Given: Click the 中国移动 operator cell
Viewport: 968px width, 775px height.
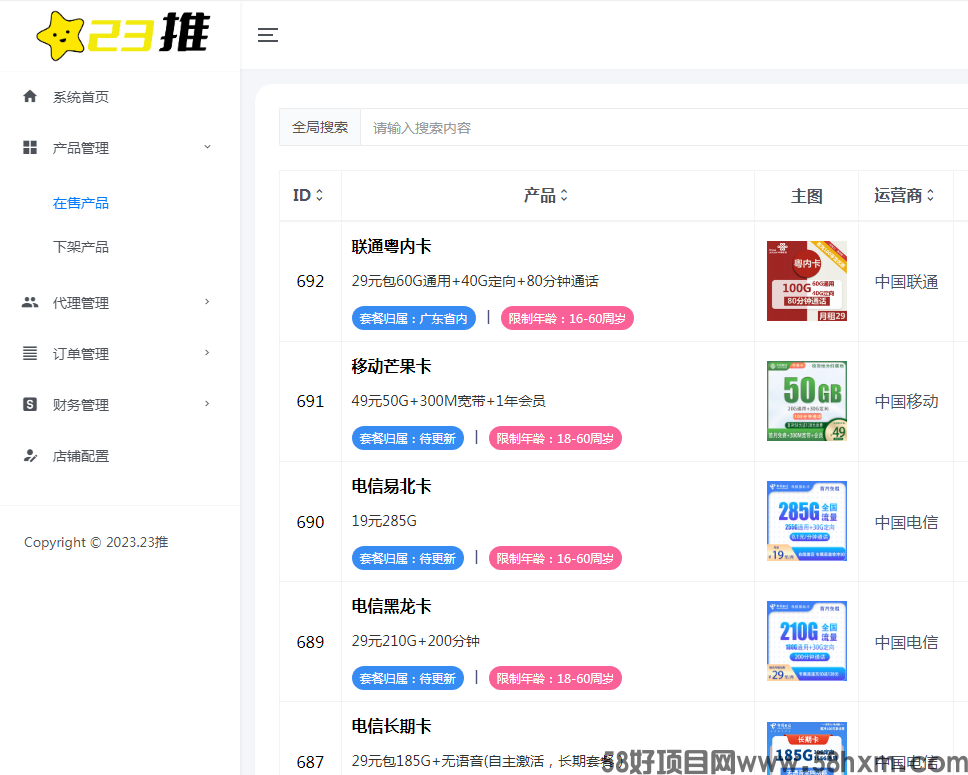Looking at the screenshot, I should [x=906, y=401].
